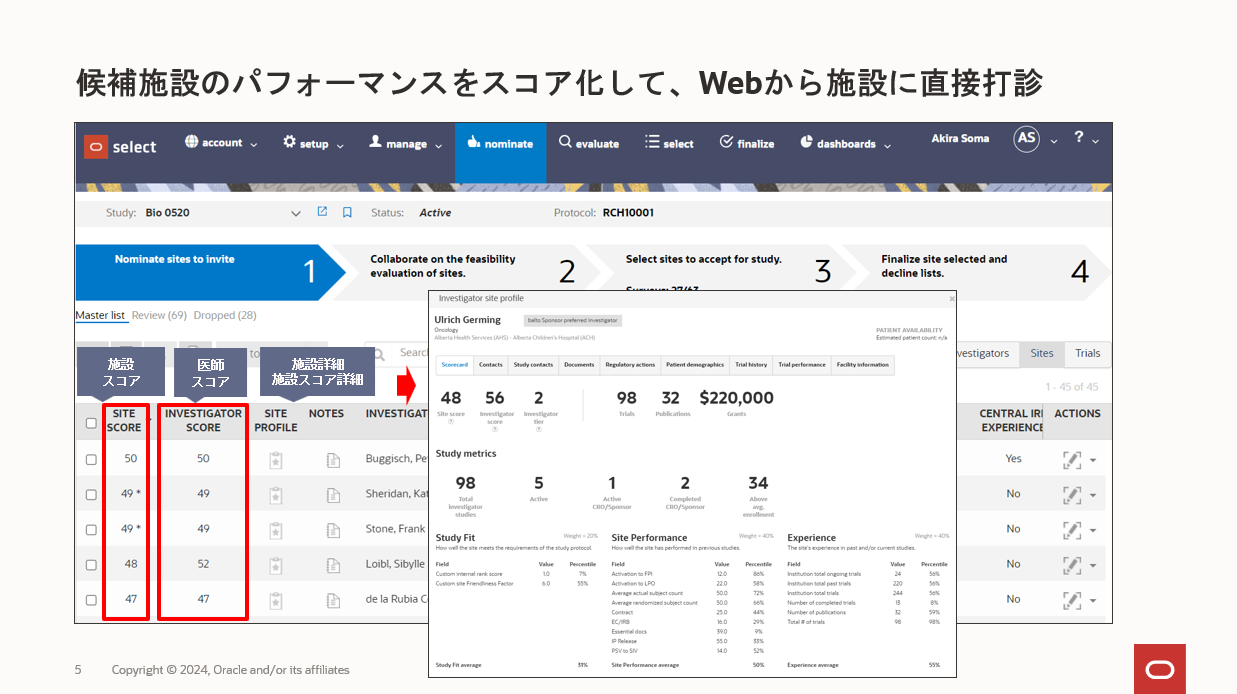
Task: Open study in new window icon
Action: click(322, 212)
